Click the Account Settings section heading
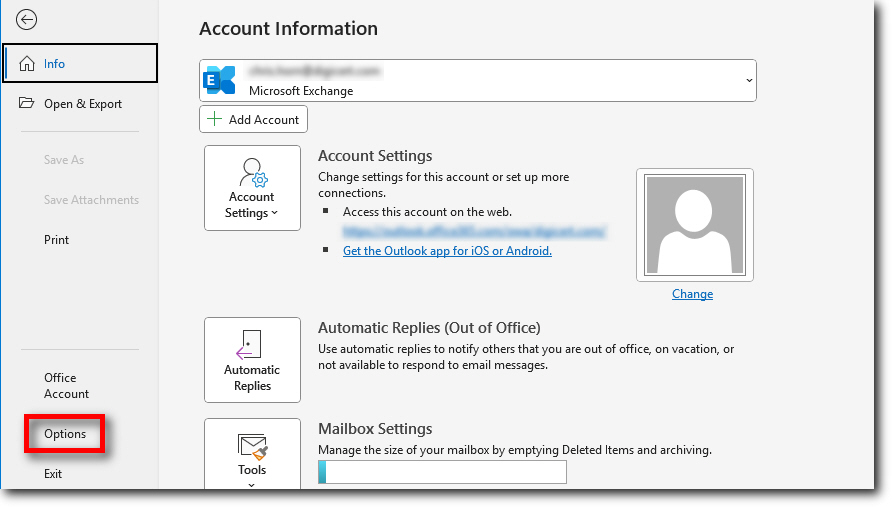 (375, 156)
